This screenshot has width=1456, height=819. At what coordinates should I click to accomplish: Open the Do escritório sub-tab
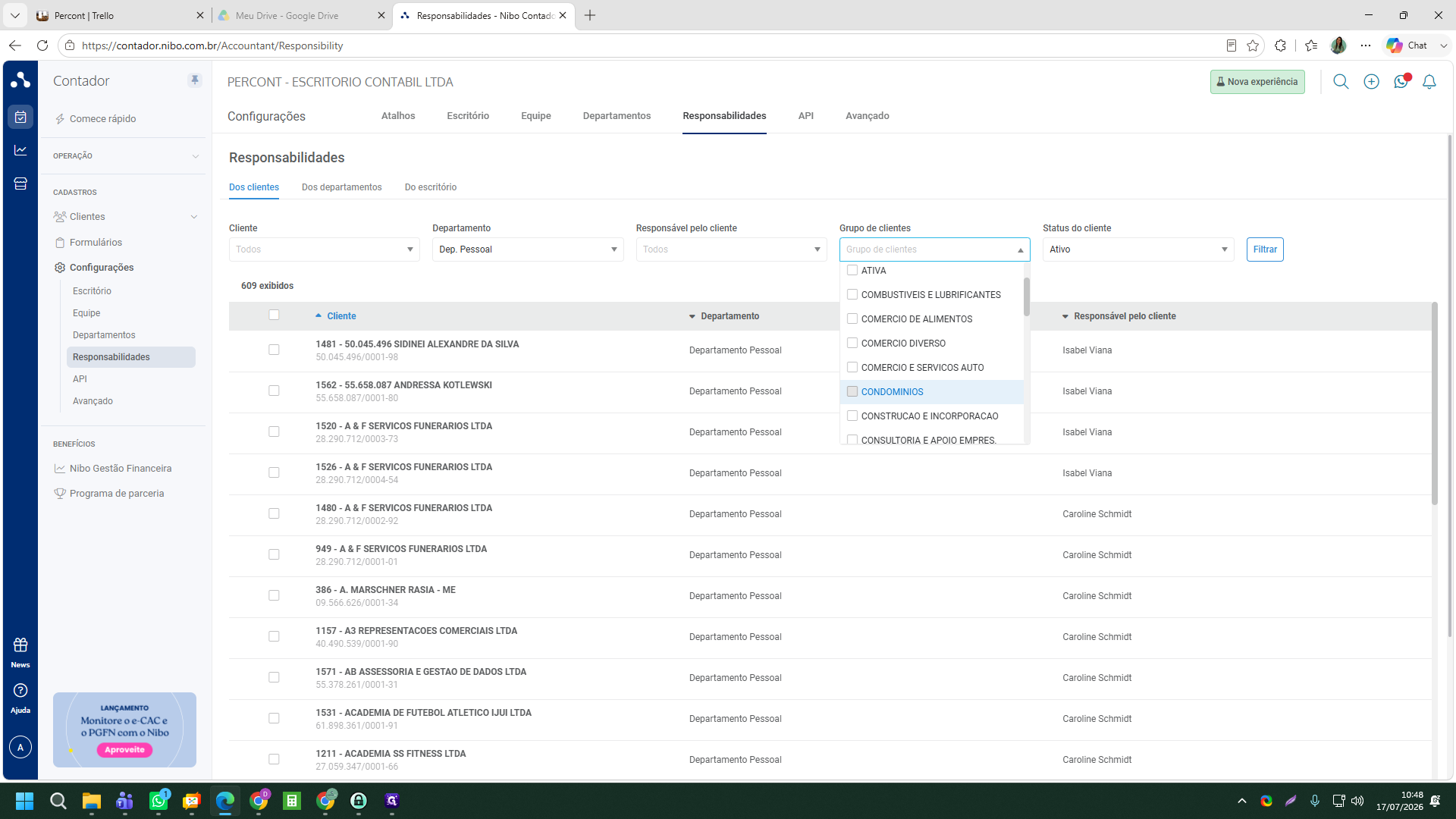pos(431,187)
